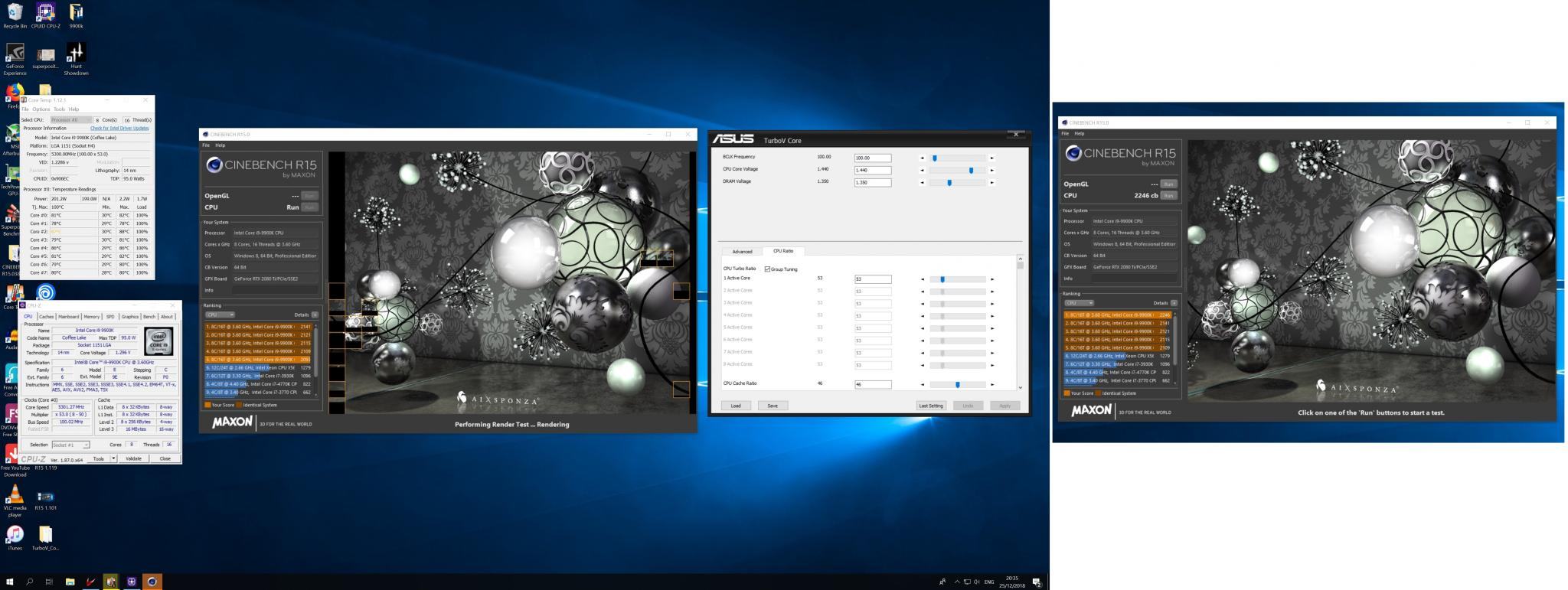Open the Options menu in Core Temp
Viewport: 1568px width, 590px height.
point(41,109)
